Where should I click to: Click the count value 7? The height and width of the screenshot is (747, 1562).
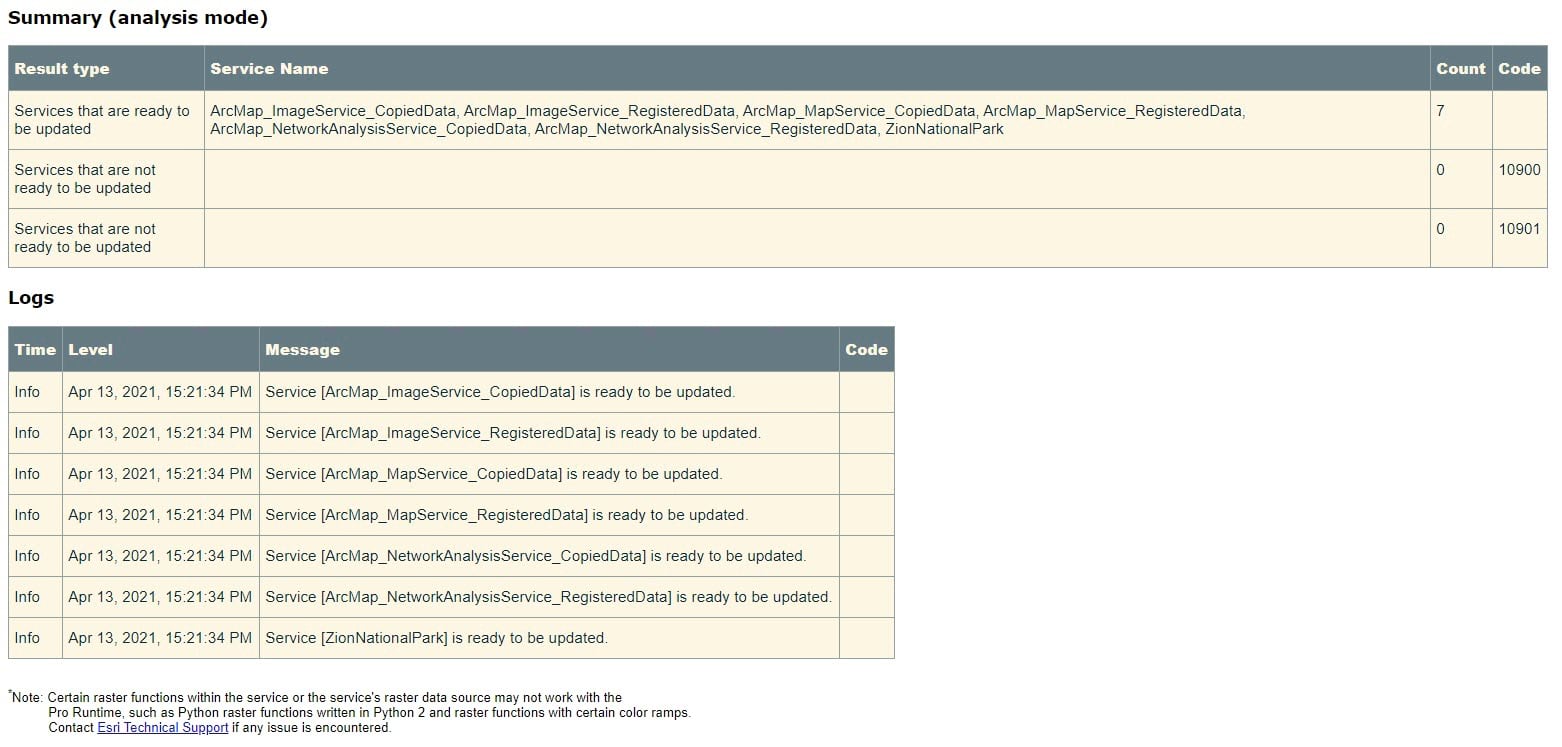(x=1441, y=111)
